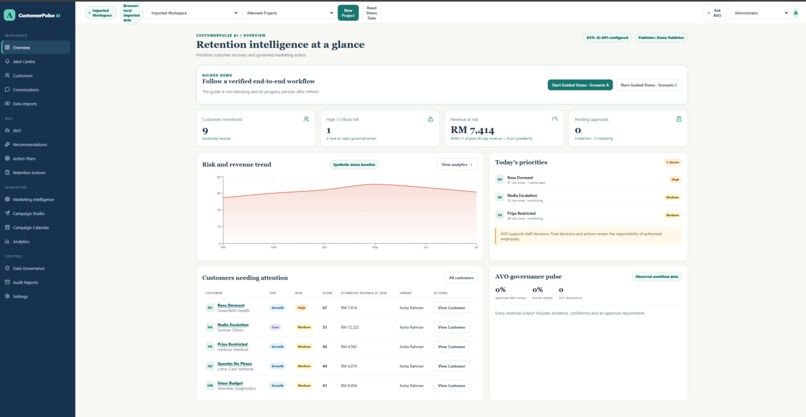The image size is (806, 417).
Task: Click the calendar icon for Campaign Calendar
Action: pos(7,227)
